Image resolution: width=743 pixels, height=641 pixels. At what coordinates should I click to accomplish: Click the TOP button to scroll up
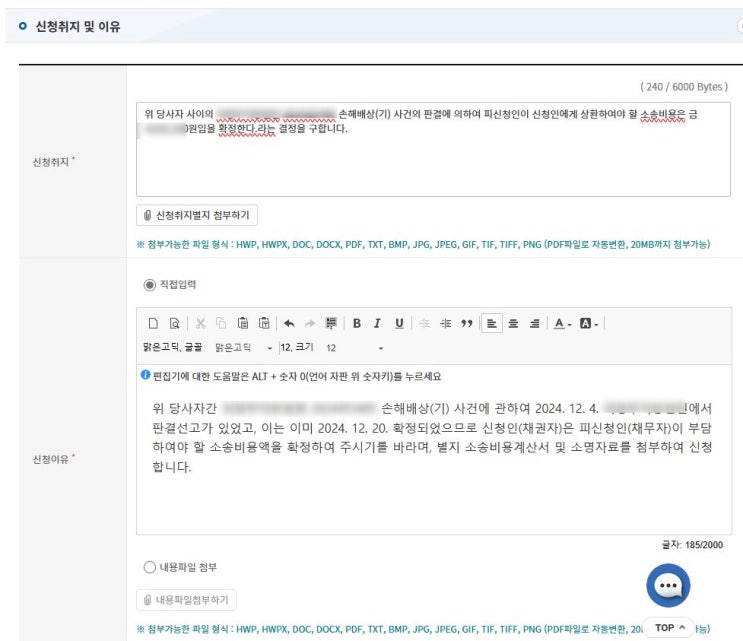pos(669,627)
